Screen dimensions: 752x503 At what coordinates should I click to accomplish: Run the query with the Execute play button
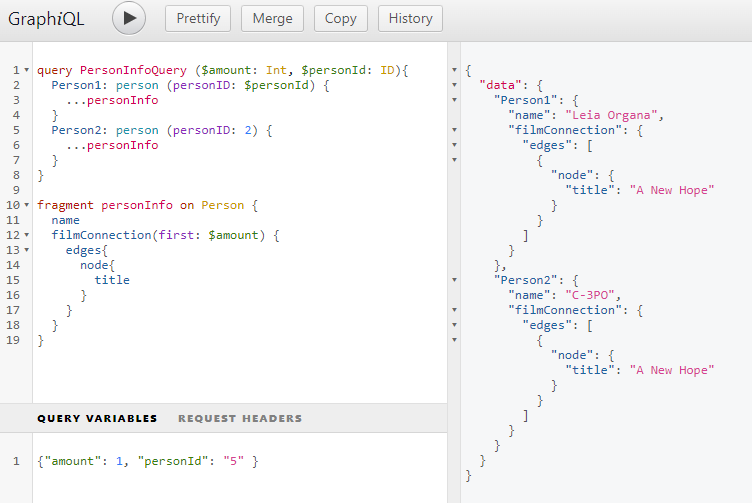click(129, 18)
